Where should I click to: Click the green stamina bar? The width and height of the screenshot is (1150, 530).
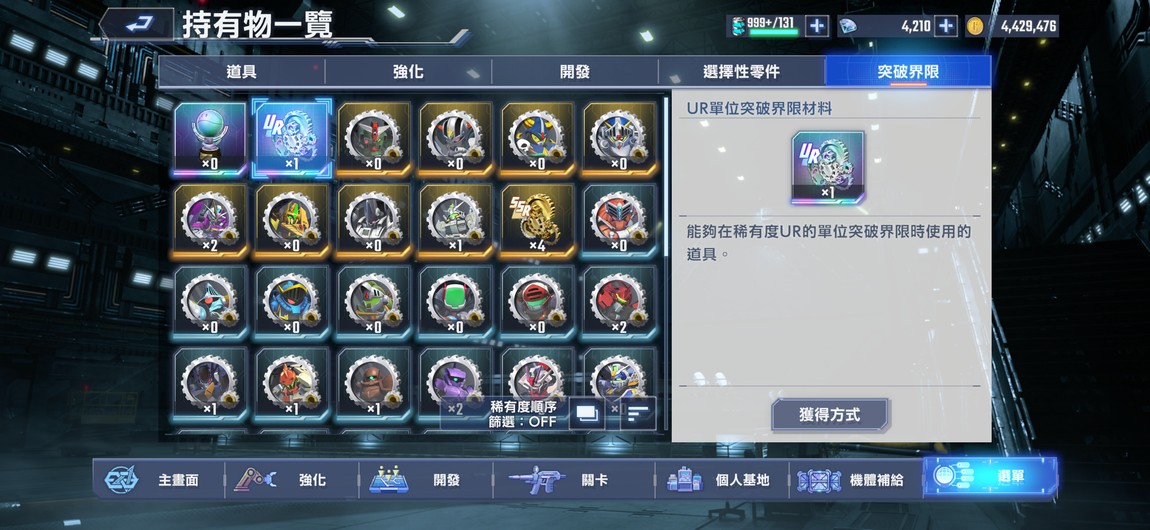click(x=773, y=32)
